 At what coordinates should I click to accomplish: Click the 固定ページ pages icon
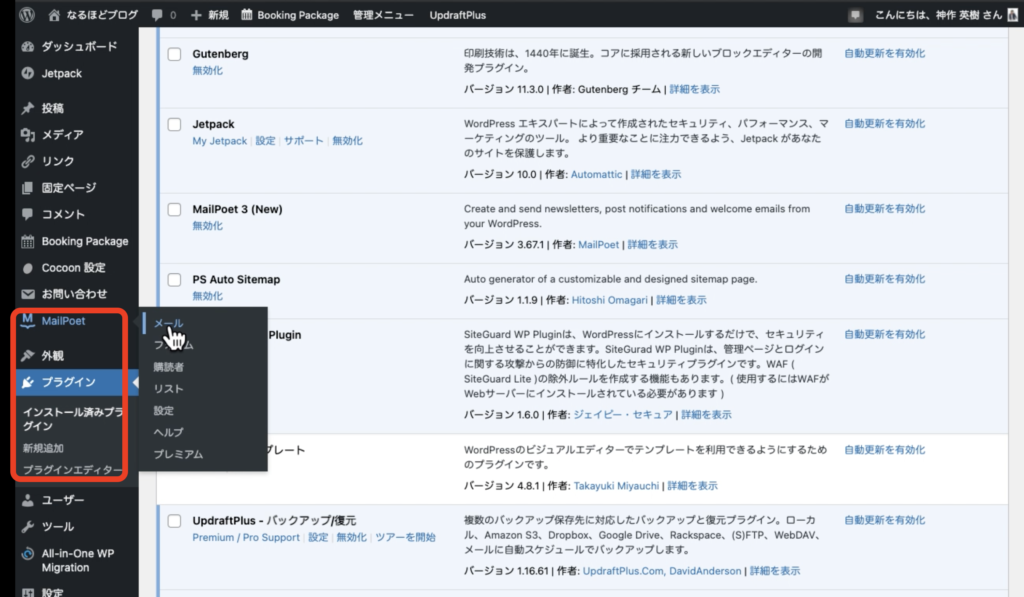pos(27,187)
